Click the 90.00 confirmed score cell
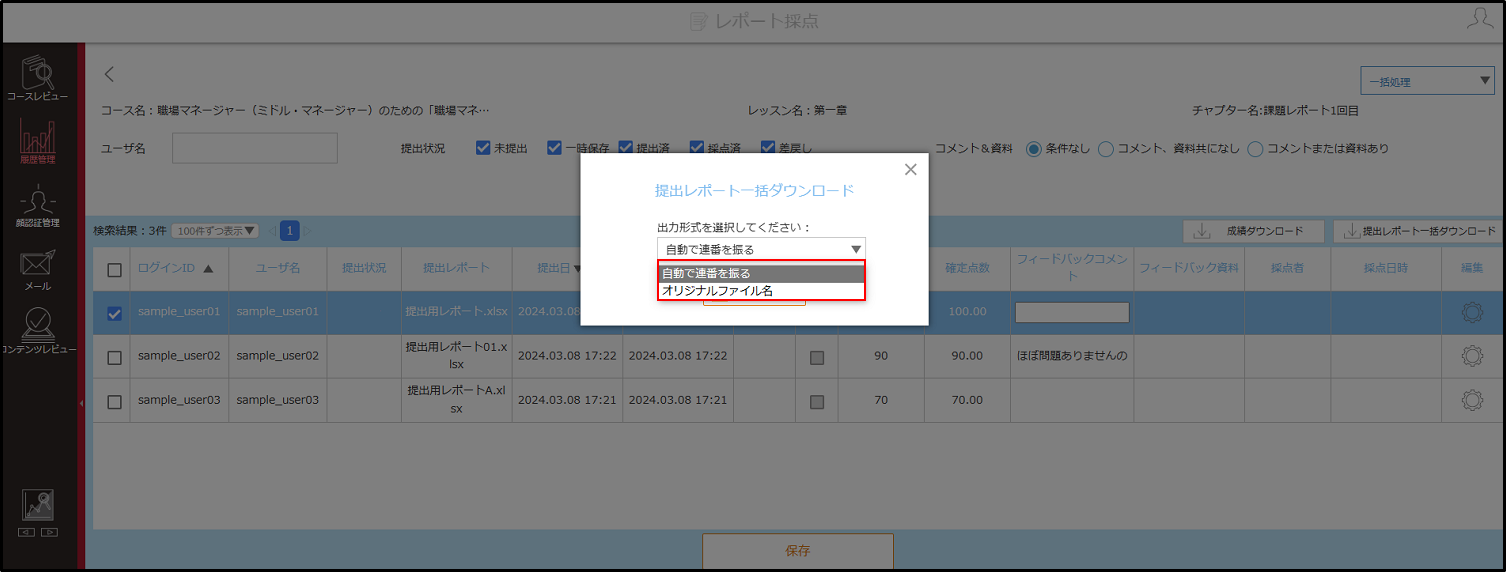 click(967, 356)
